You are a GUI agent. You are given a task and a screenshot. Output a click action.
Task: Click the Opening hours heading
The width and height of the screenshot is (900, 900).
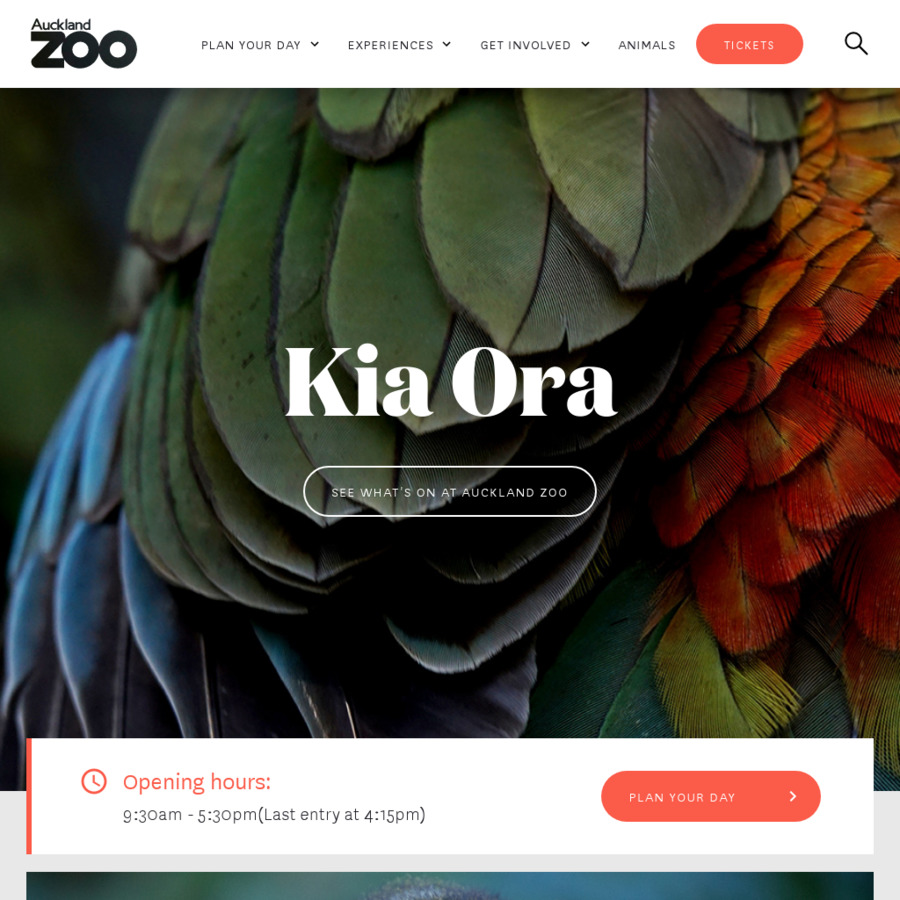coord(196,782)
